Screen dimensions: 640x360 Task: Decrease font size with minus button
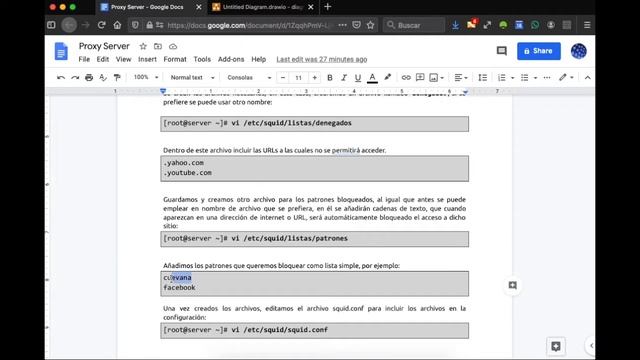point(283,78)
